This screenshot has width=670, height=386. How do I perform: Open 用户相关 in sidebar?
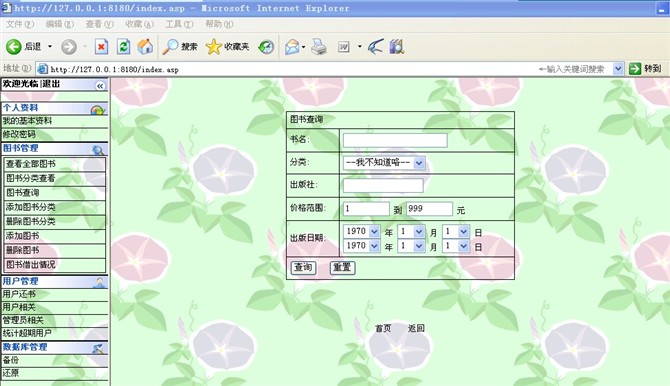tap(19, 307)
